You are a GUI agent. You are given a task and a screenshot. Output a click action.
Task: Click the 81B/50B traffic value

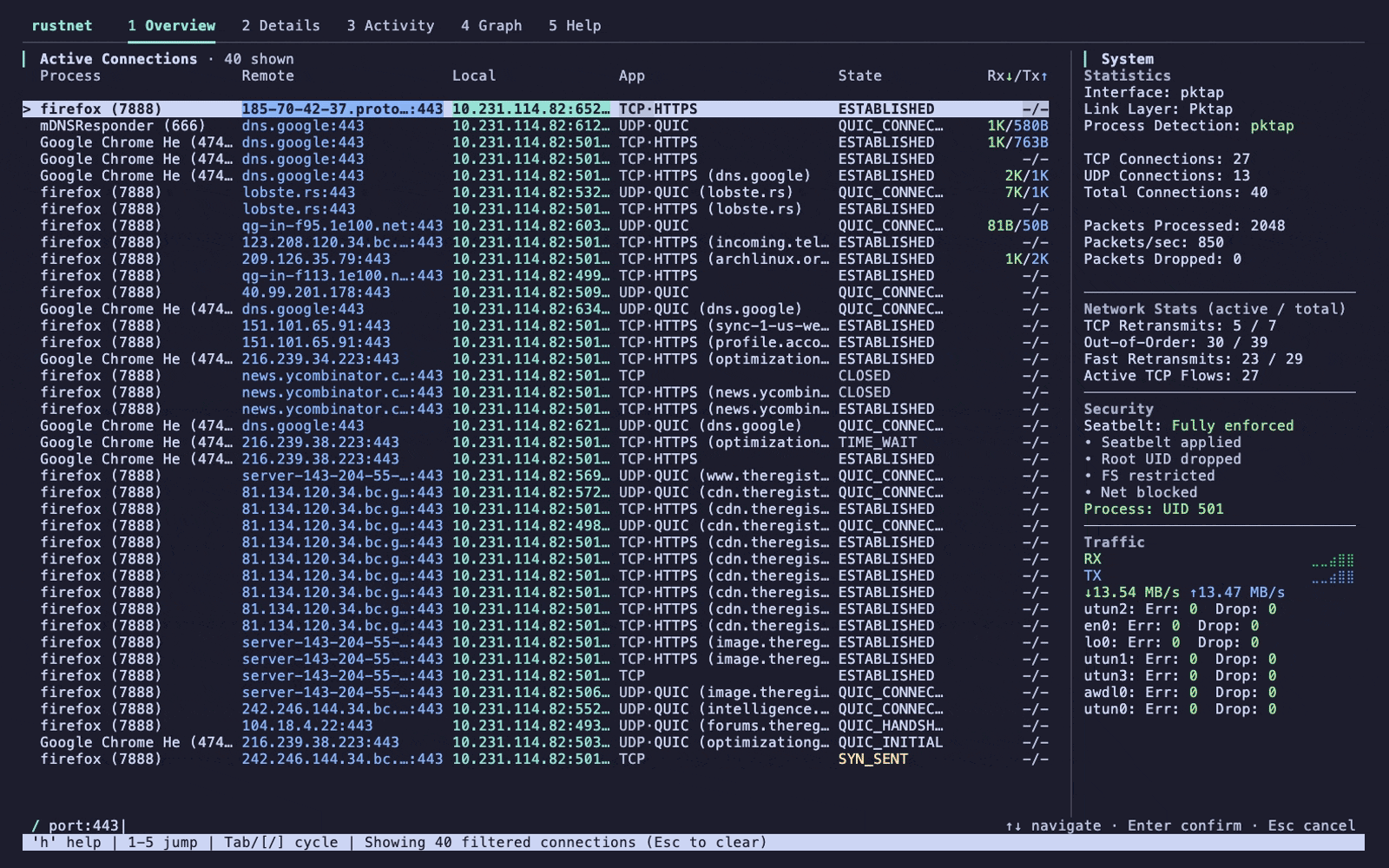coord(1017,226)
